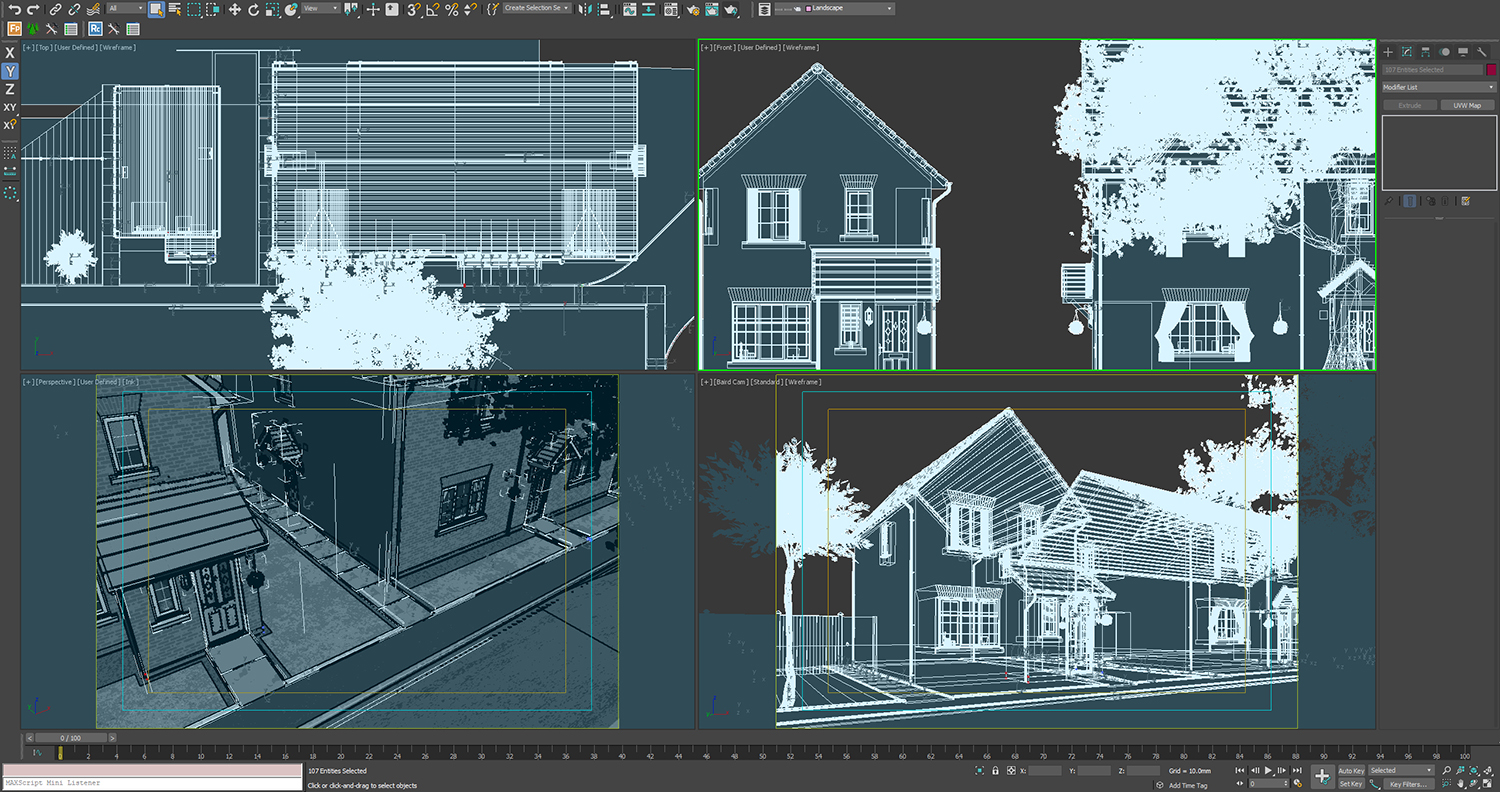Activate the Select and Move tool
Screen dimensions: 1500x792
tap(235, 9)
